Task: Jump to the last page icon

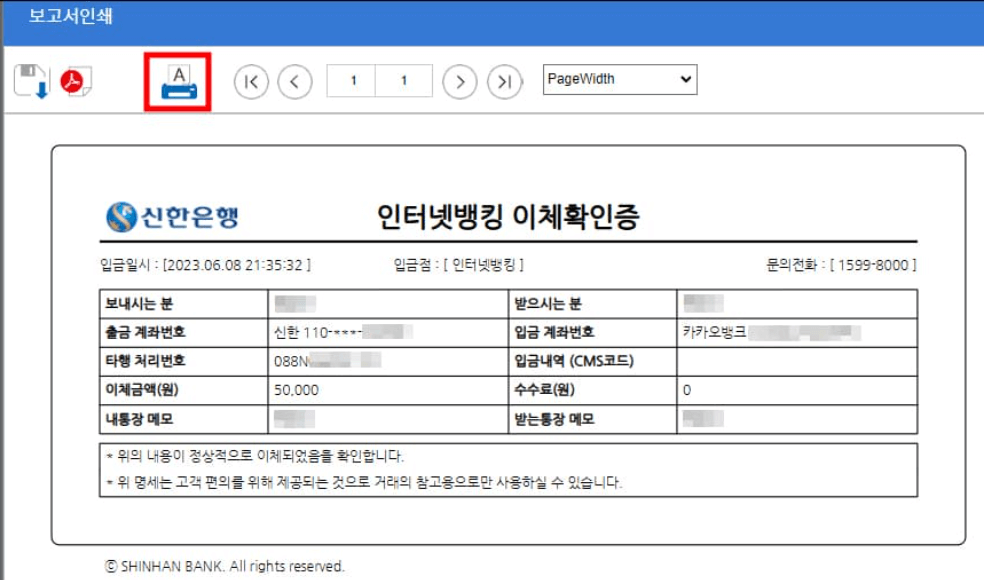Action: (x=503, y=80)
